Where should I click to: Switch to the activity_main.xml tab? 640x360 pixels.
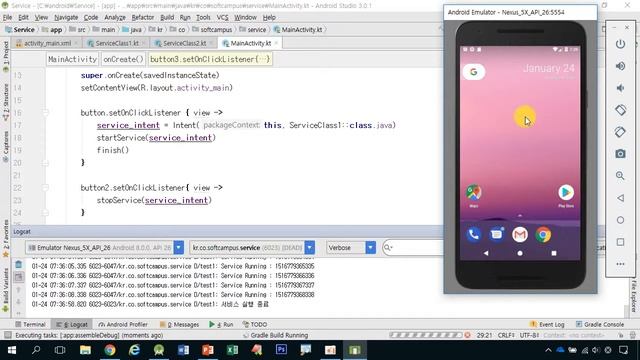(47, 43)
